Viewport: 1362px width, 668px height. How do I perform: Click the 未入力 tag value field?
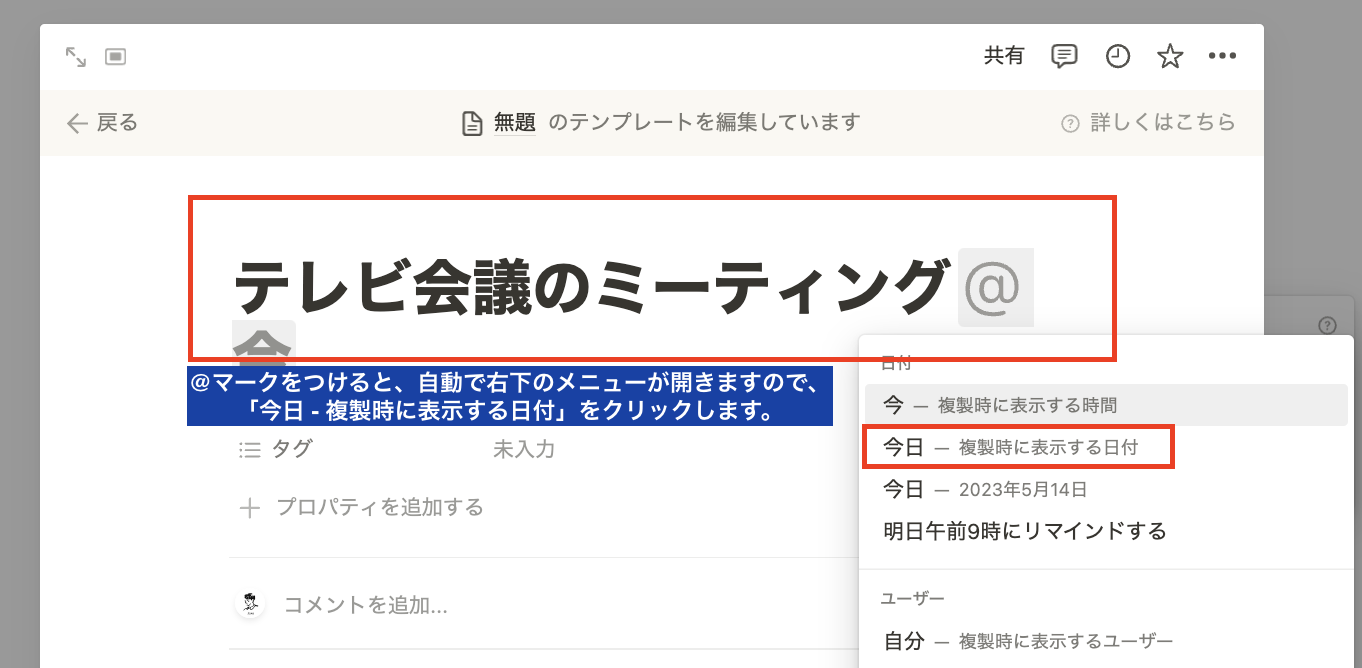coord(523,450)
